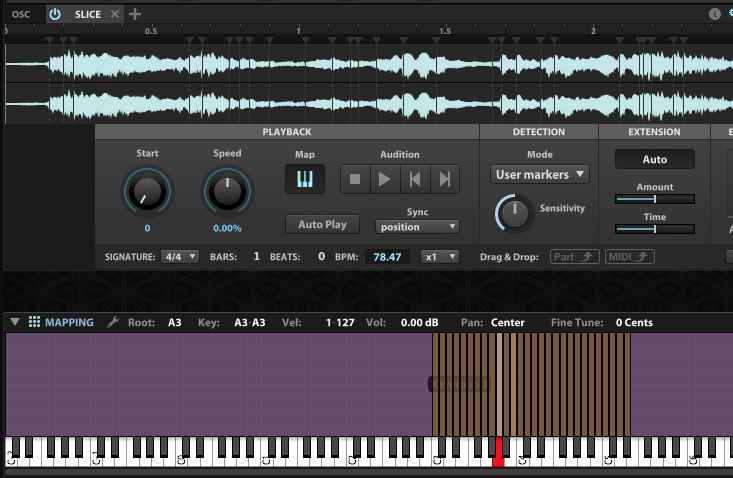Viewport: 733px width, 478px height.
Task: Adjust the Sensitivity knob
Action: (x=514, y=213)
